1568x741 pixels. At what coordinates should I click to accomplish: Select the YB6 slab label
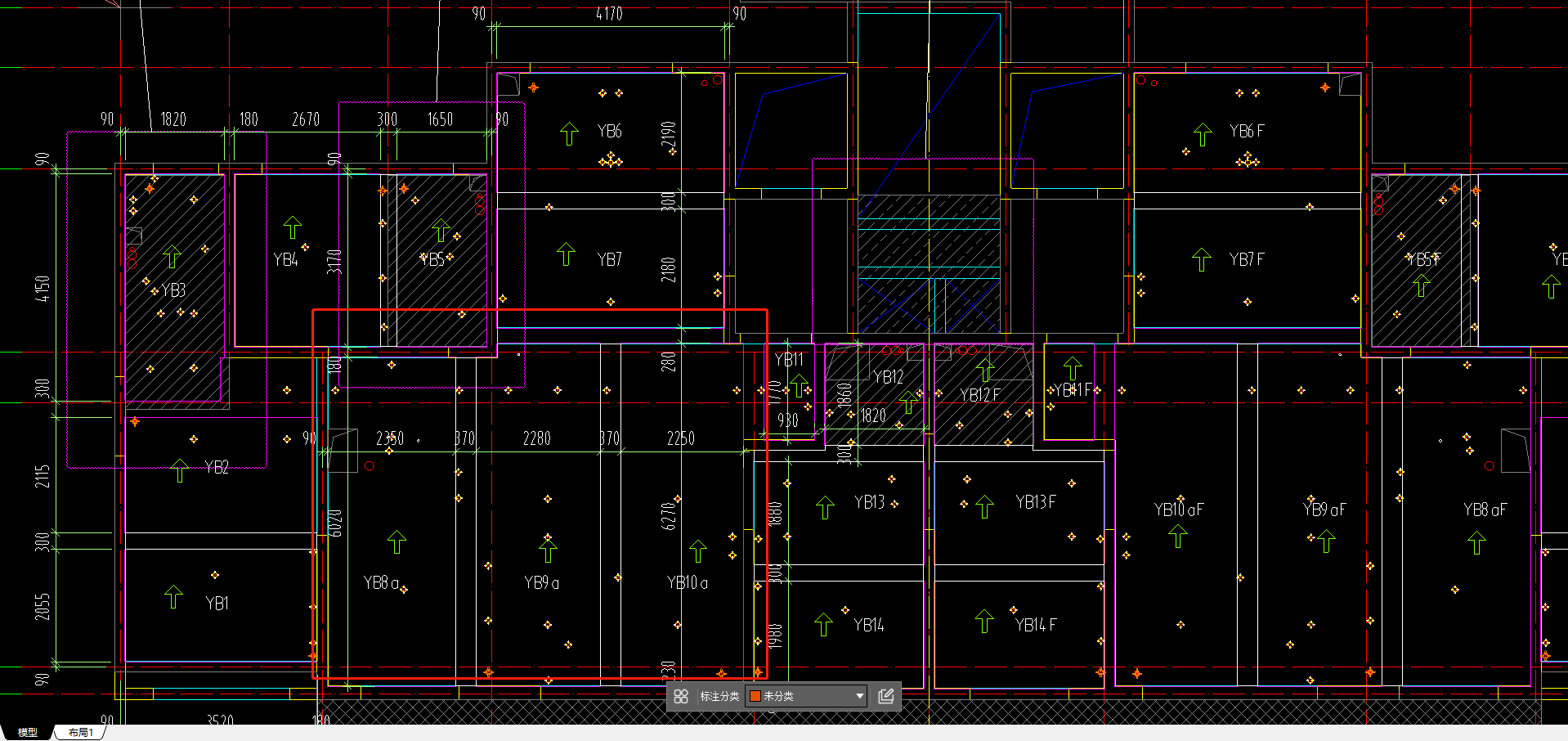click(x=609, y=131)
